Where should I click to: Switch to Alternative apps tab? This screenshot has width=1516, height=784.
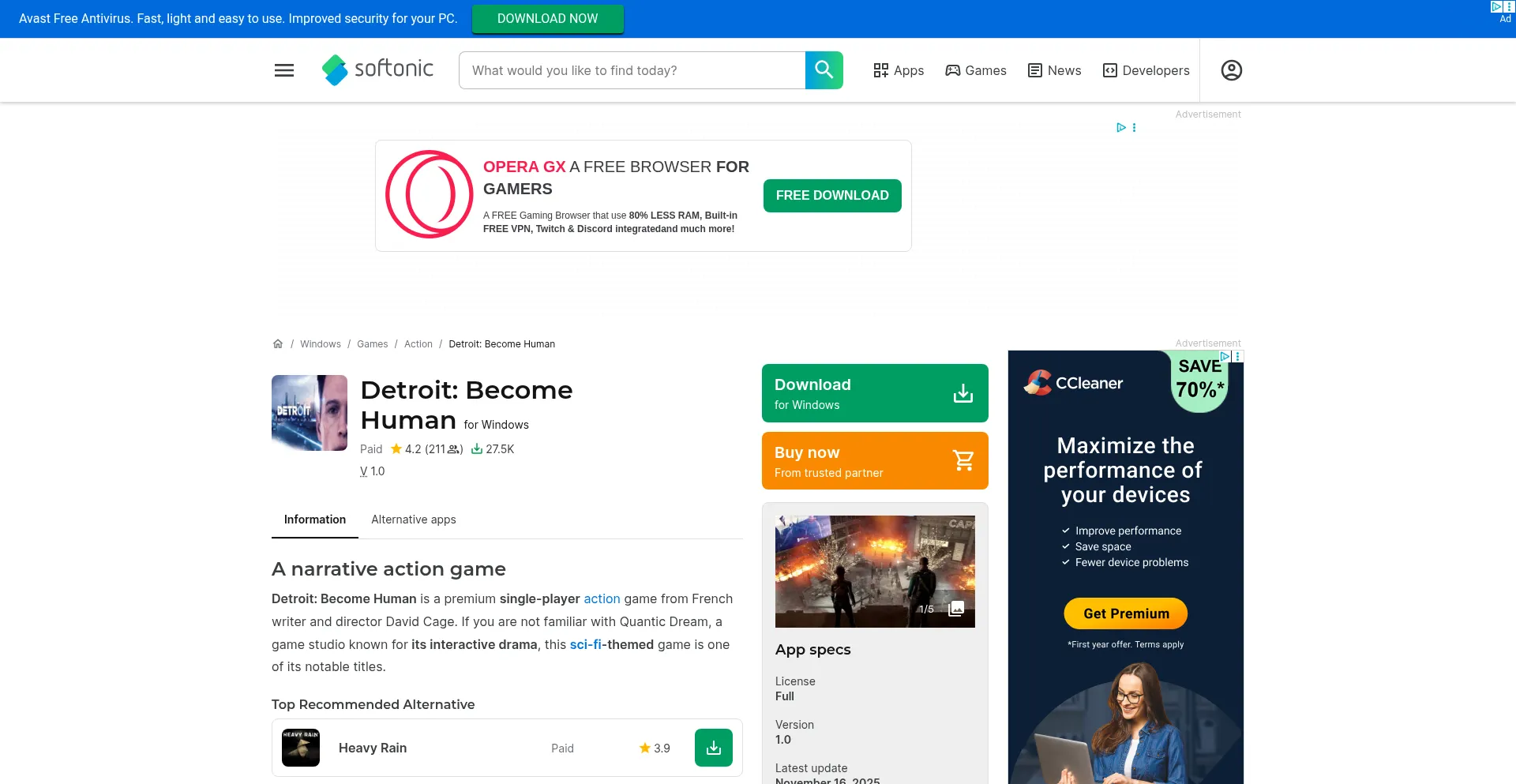tap(414, 520)
